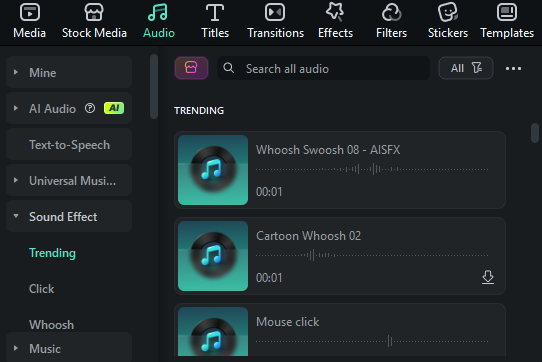Screen dimensions: 542x362
Task: Select the Whoosh subcategory
Action: point(52,325)
